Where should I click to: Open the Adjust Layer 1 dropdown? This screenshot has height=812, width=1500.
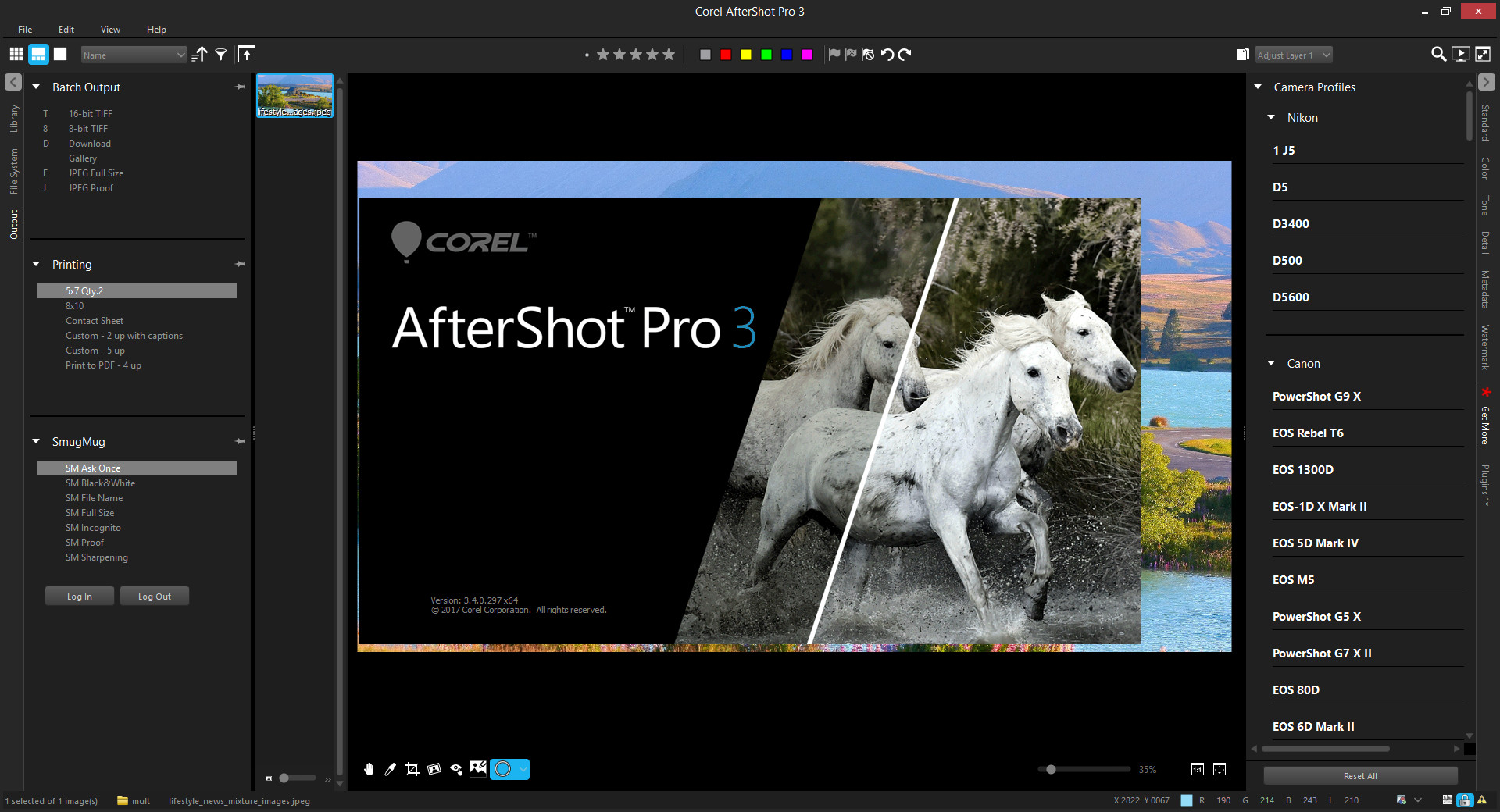pyautogui.click(x=1294, y=55)
